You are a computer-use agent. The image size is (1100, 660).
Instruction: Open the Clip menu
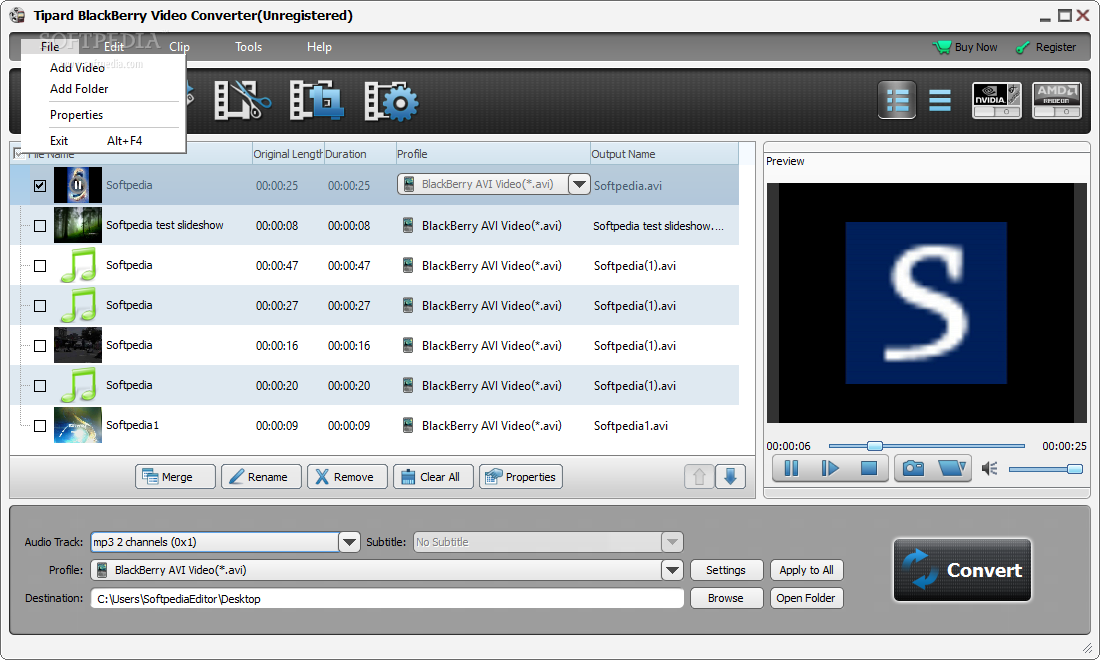[180, 47]
